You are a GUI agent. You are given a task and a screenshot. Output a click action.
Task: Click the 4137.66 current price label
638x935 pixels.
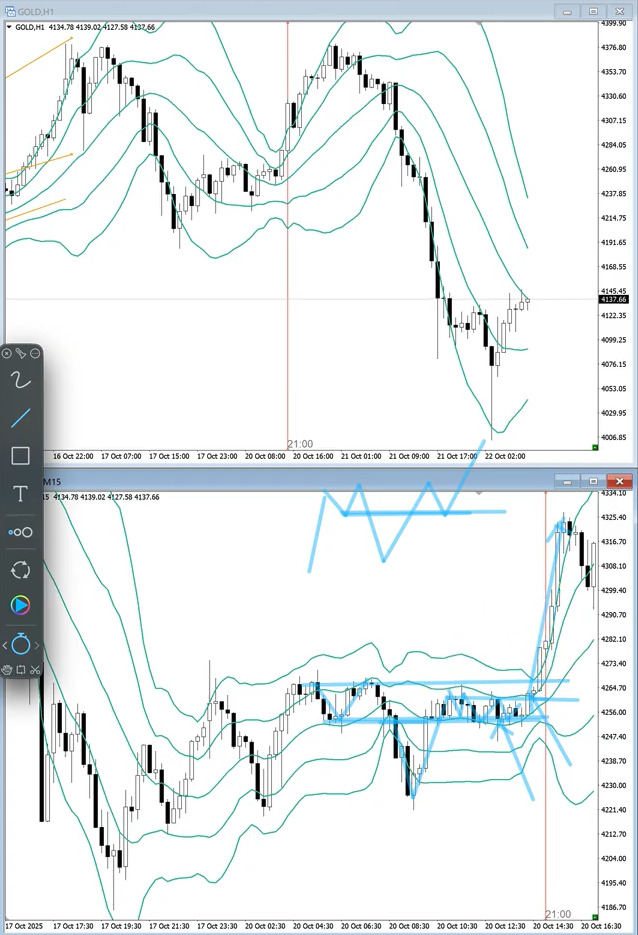click(614, 299)
